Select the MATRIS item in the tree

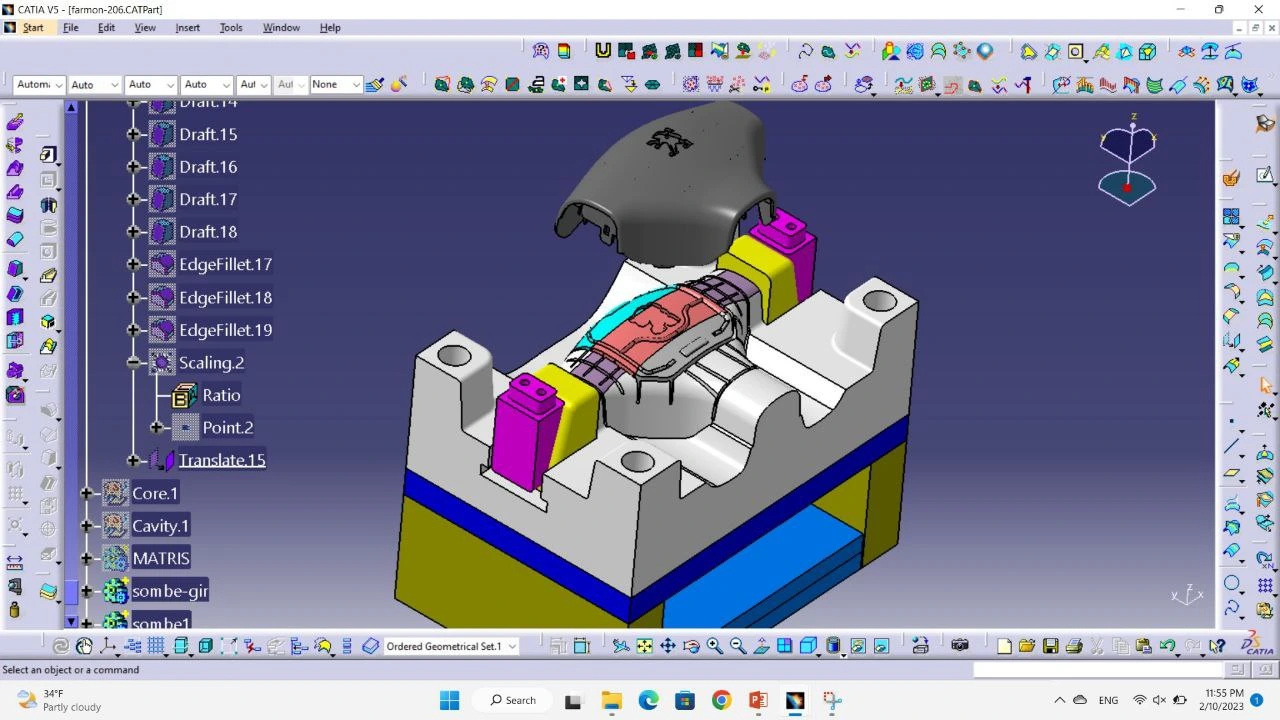tap(160, 558)
